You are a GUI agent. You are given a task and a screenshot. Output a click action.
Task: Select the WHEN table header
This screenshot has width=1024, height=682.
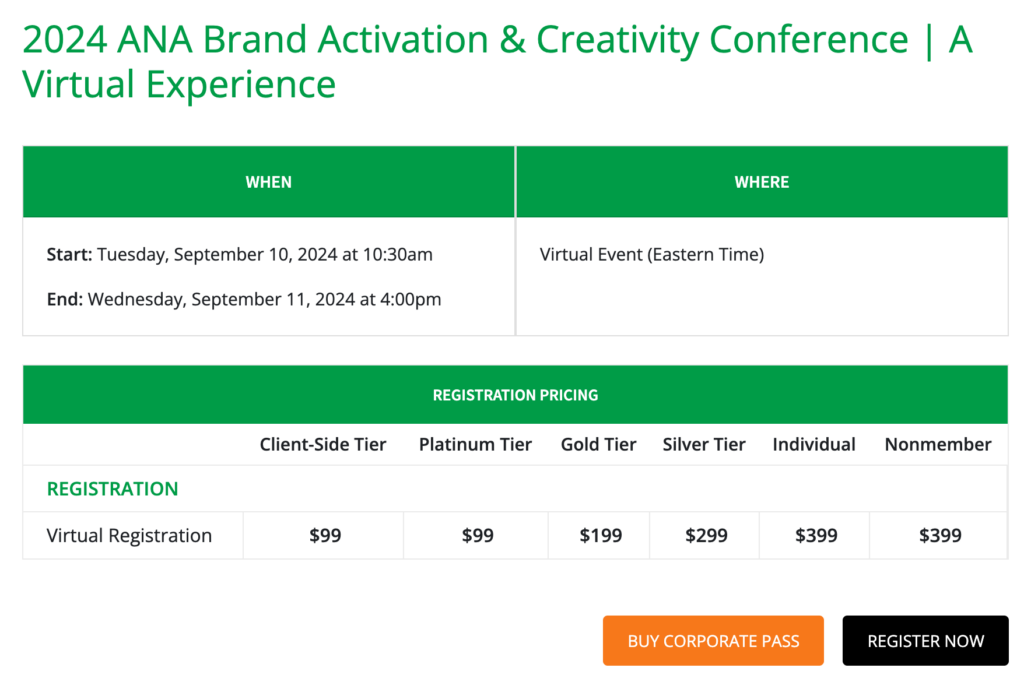tap(268, 182)
